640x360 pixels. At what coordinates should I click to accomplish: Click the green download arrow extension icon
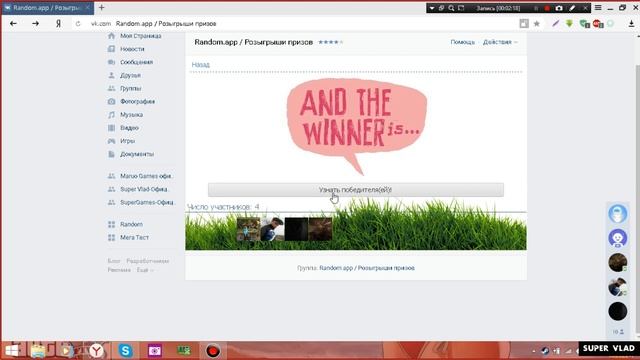[569, 24]
